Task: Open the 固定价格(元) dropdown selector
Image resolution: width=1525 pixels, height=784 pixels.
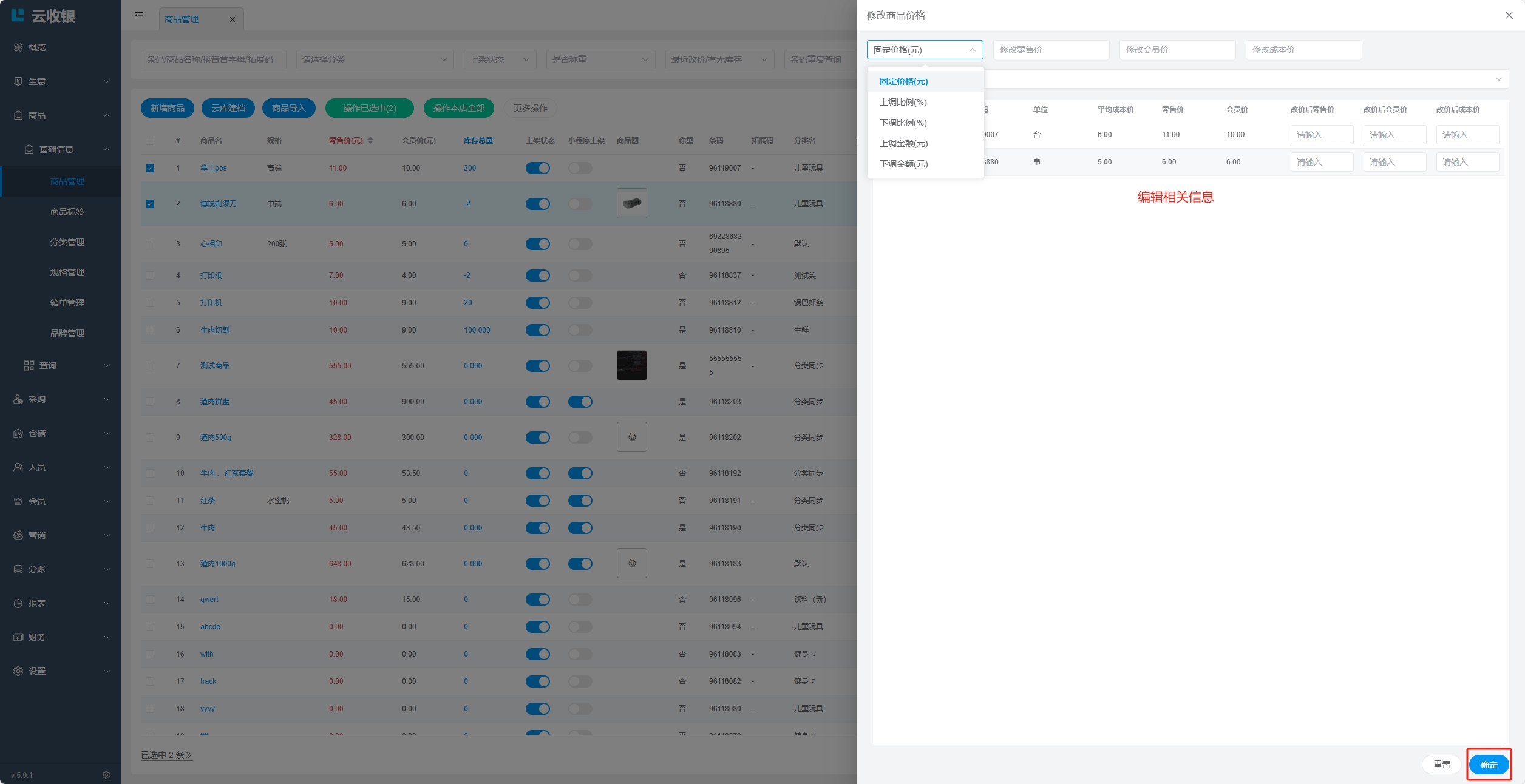Action: point(924,50)
